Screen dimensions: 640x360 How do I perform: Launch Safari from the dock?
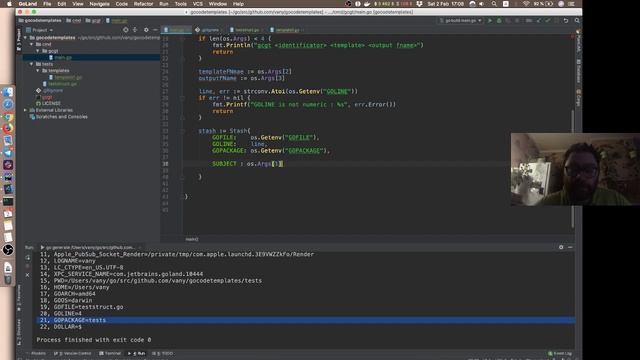(x=8, y=104)
